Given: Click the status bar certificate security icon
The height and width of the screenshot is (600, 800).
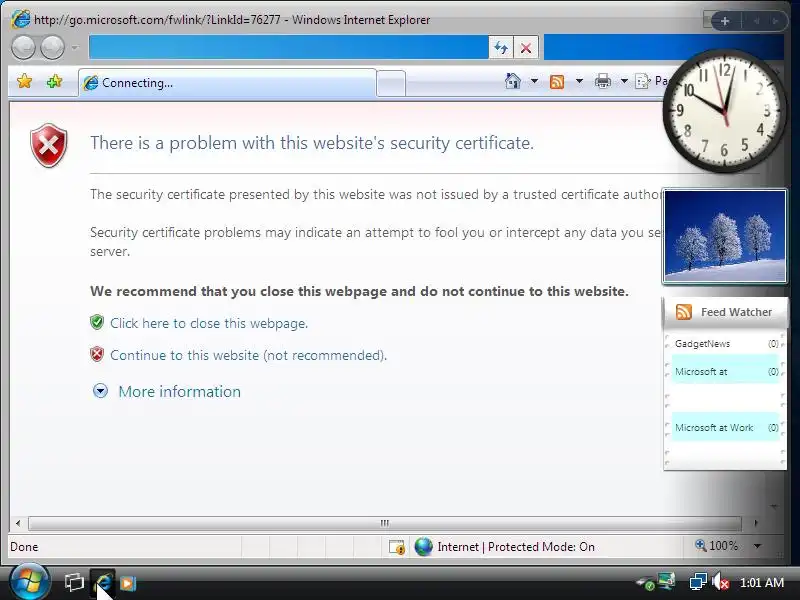Looking at the screenshot, I should [396, 547].
